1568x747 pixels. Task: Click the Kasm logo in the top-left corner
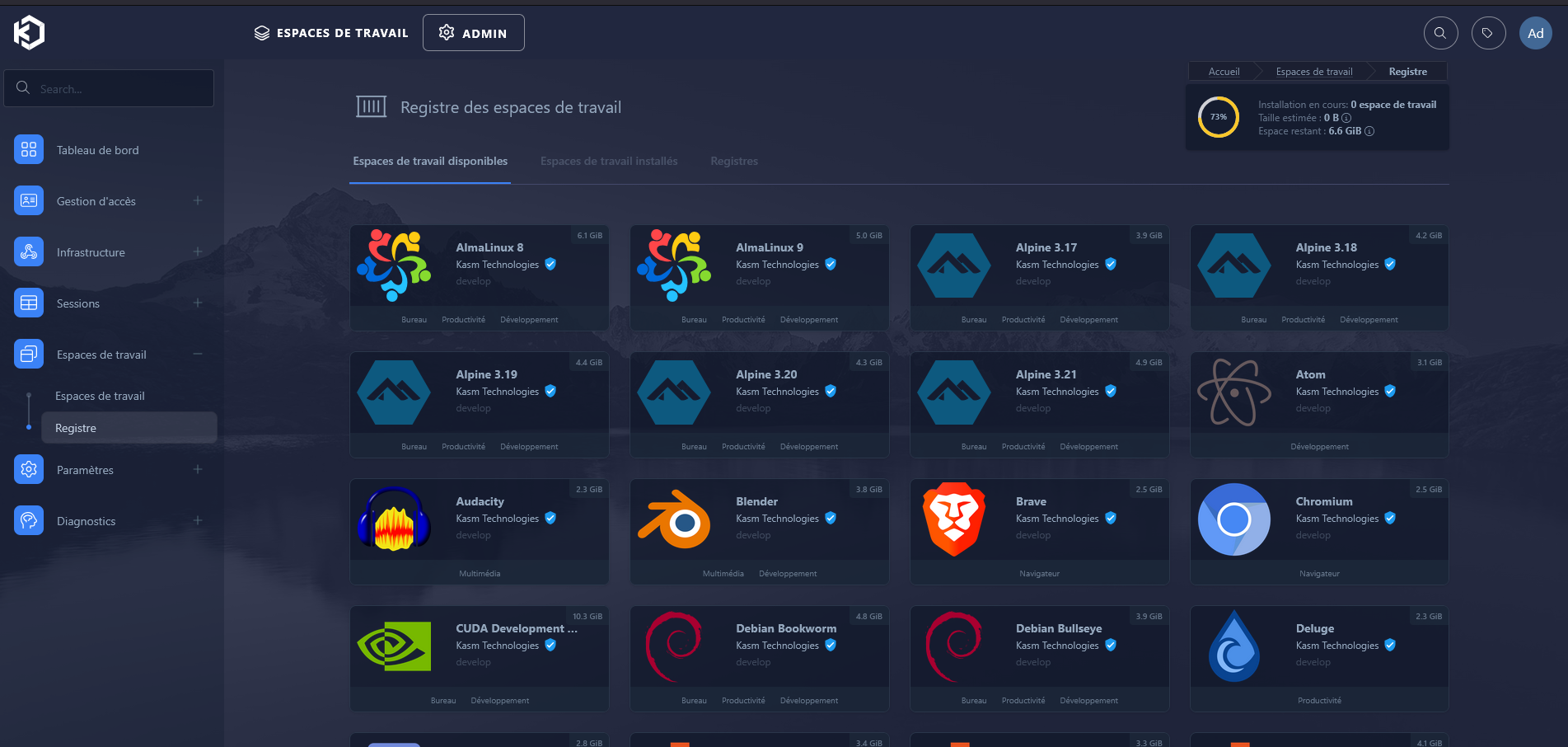[29, 33]
